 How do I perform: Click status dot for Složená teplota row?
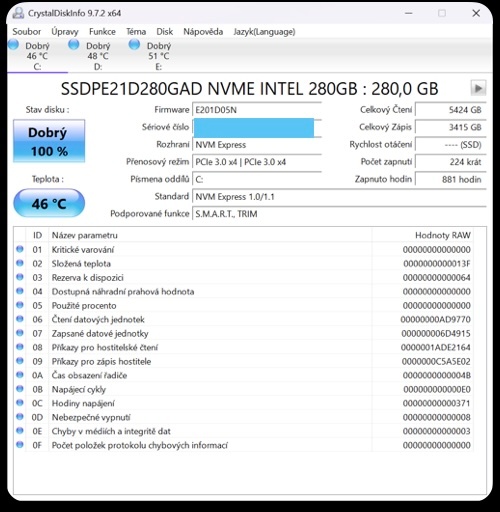coord(20,263)
